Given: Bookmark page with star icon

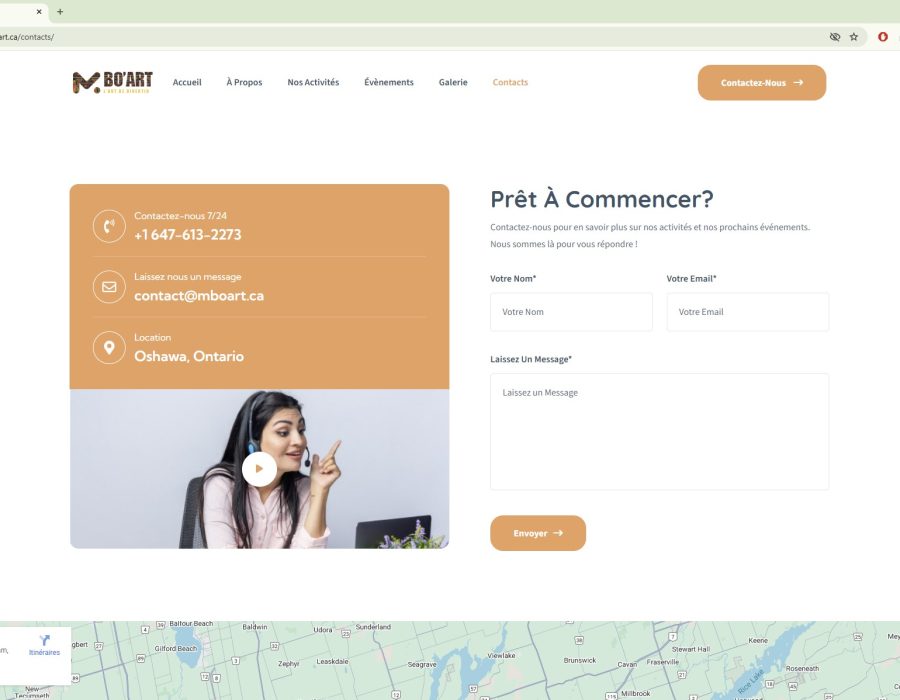Looking at the screenshot, I should 854,37.
